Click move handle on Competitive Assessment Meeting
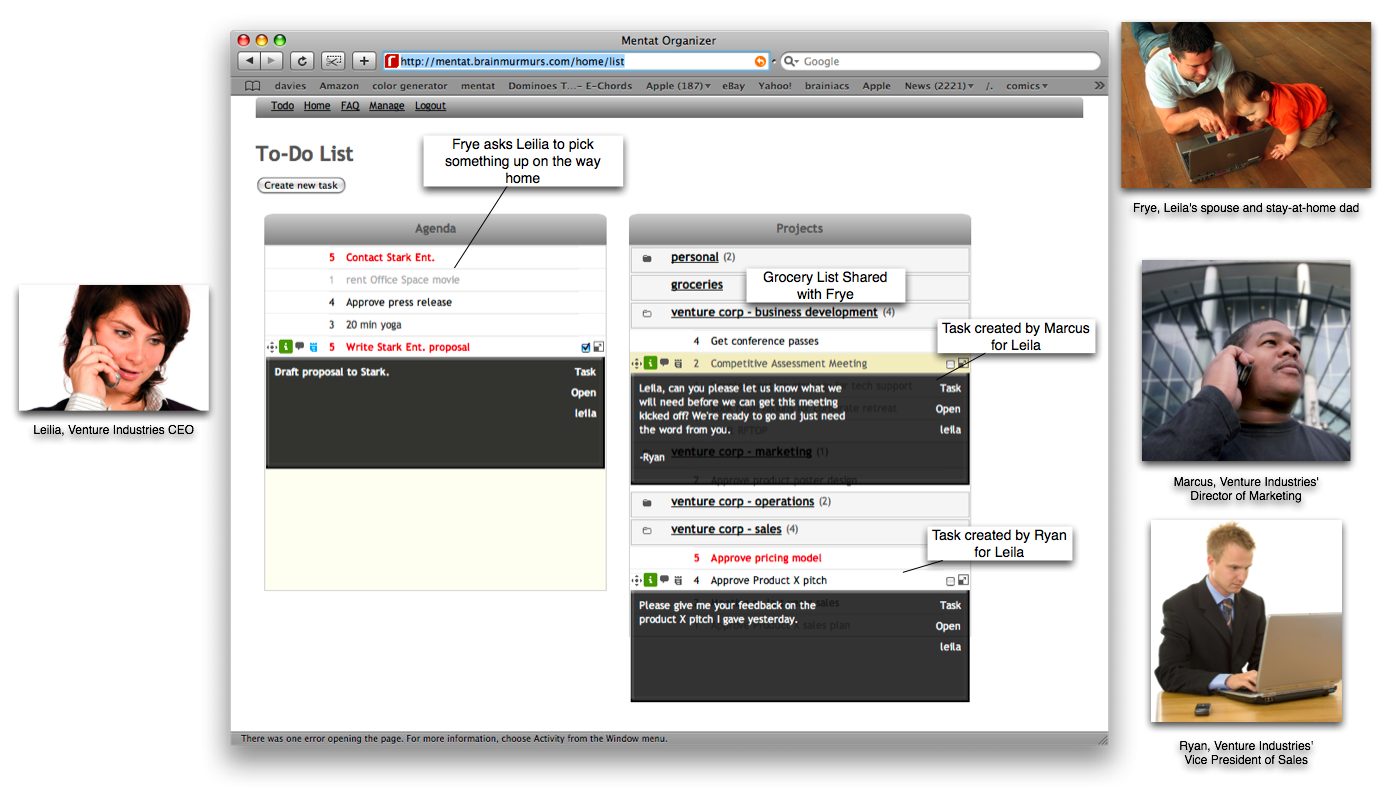 pos(636,364)
